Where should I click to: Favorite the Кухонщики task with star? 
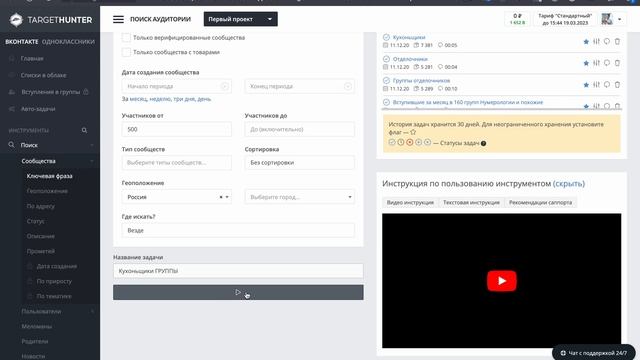pyautogui.click(x=586, y=41)
